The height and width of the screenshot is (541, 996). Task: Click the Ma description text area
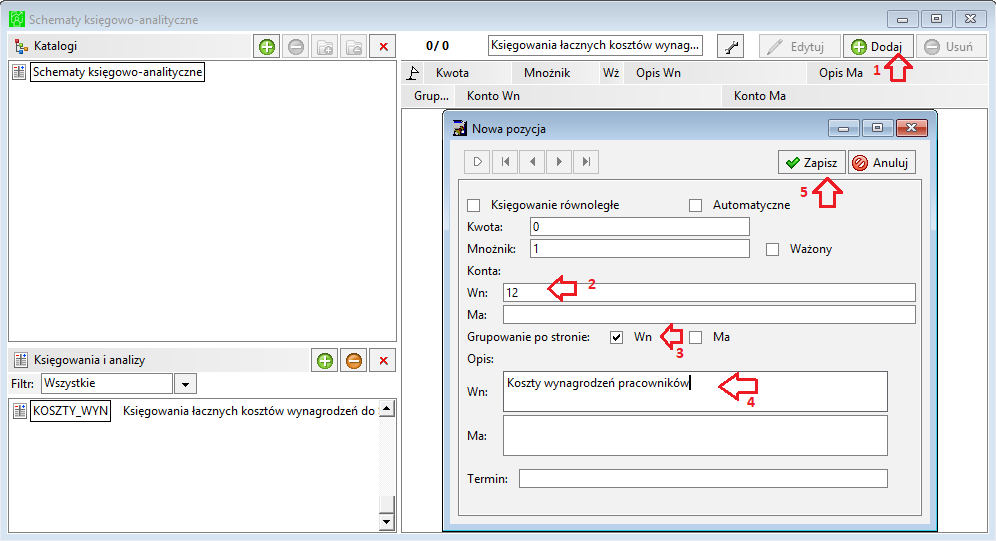[x=695, y=436]
